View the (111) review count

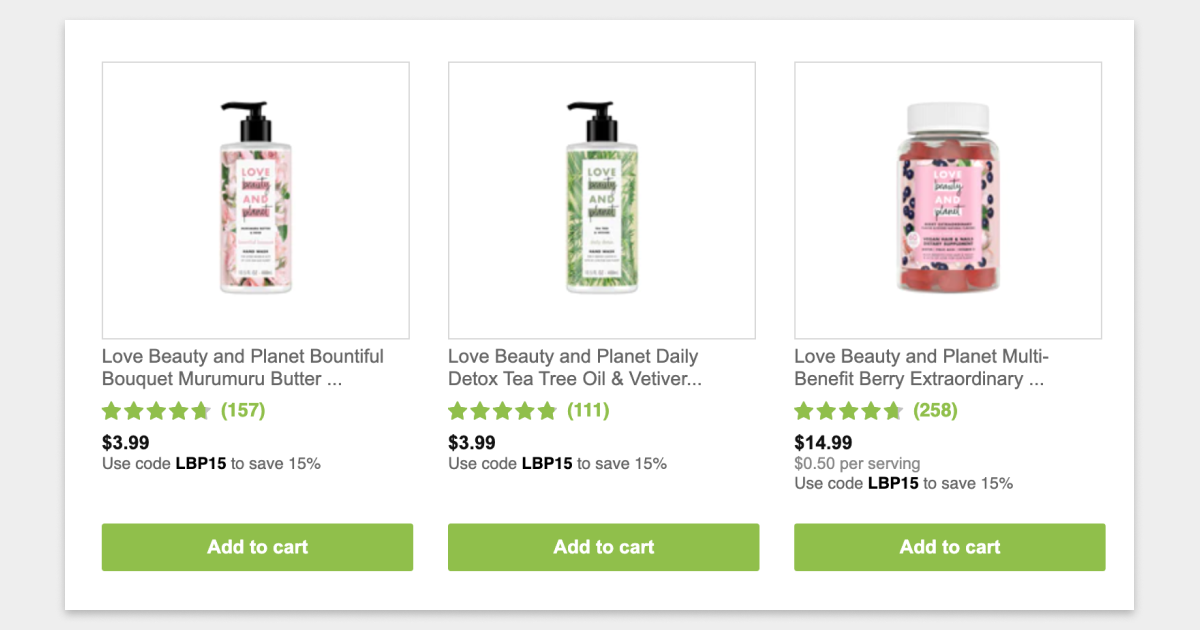588,410
